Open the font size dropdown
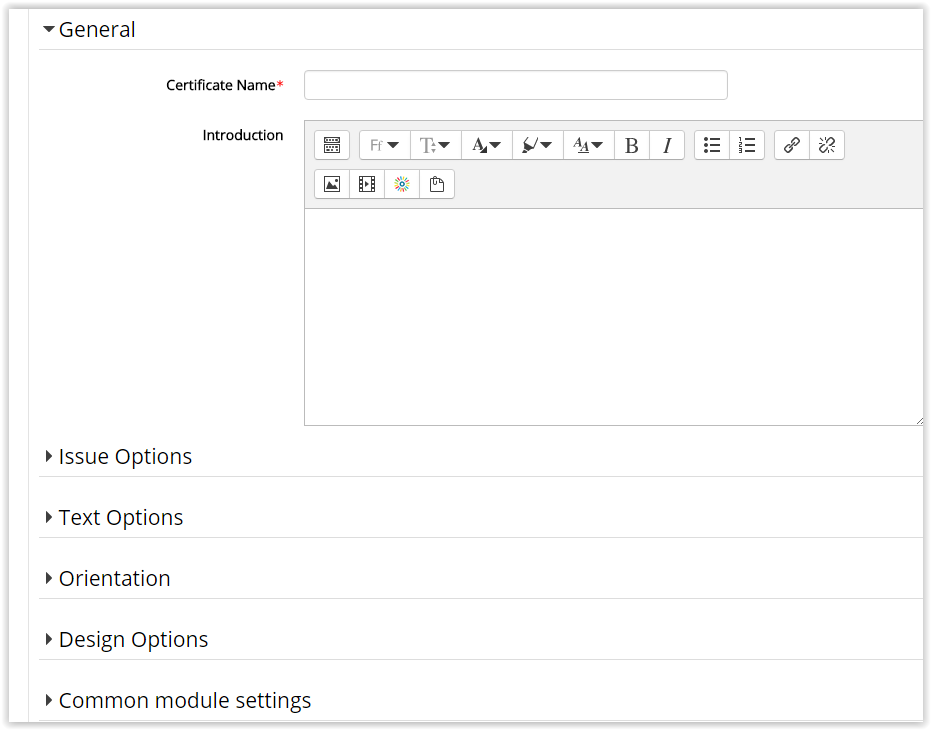931x730 pixels. pyautogui.click(x=435, y=145)
